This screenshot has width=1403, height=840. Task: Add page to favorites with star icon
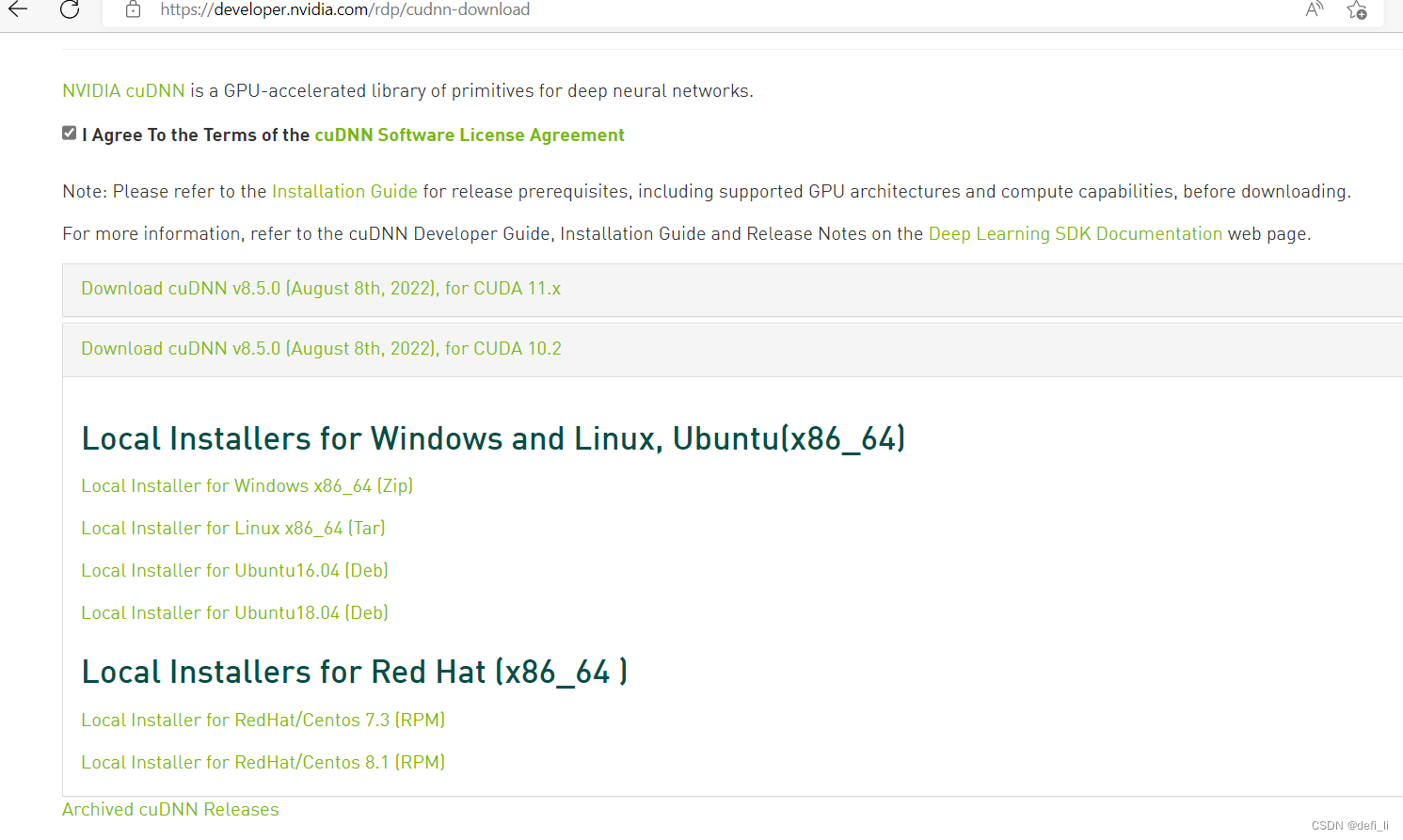click(x=1357, y=10)
